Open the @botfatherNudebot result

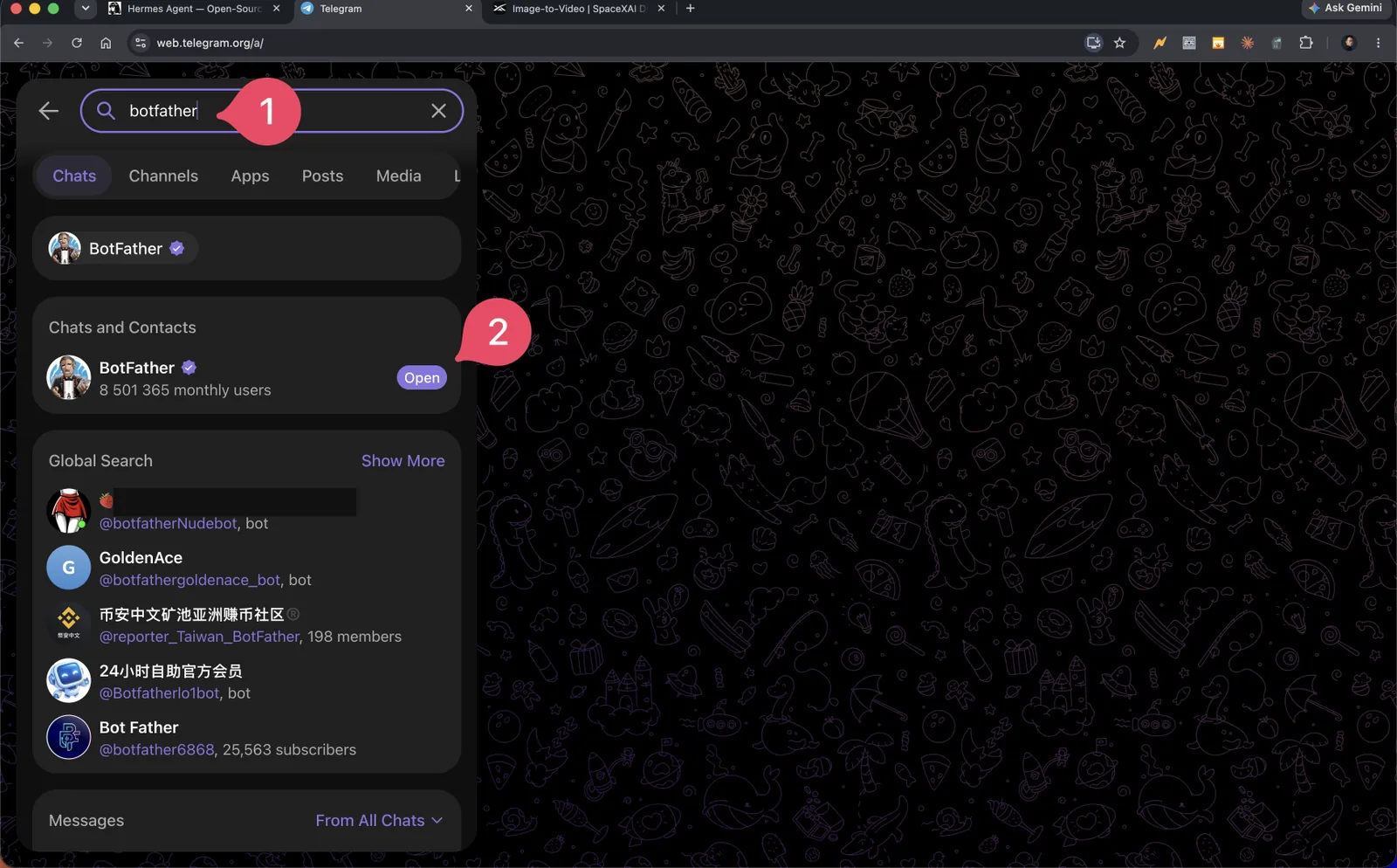(x=246, y=511)
